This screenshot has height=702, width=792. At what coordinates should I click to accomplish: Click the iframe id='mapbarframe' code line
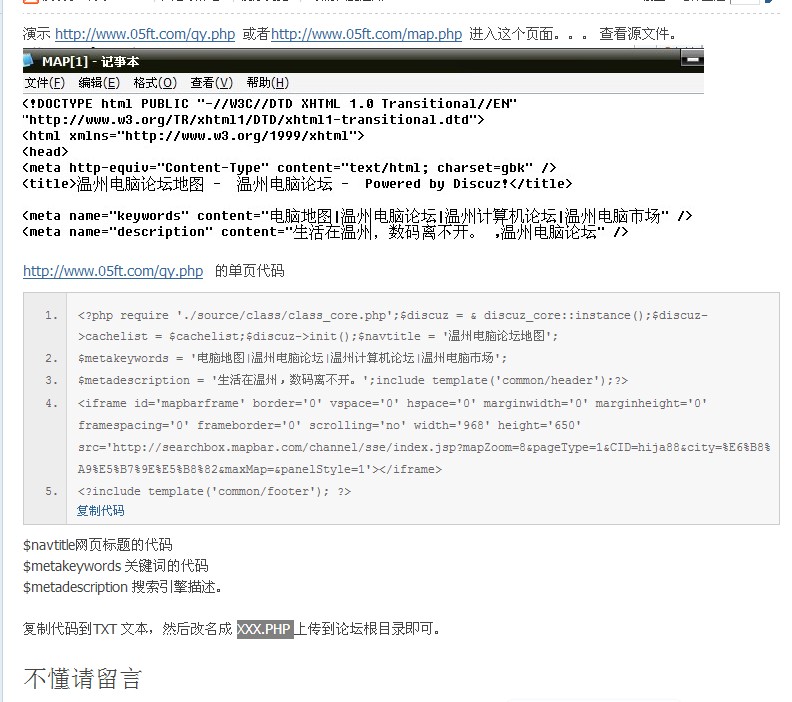click(392, 404)
